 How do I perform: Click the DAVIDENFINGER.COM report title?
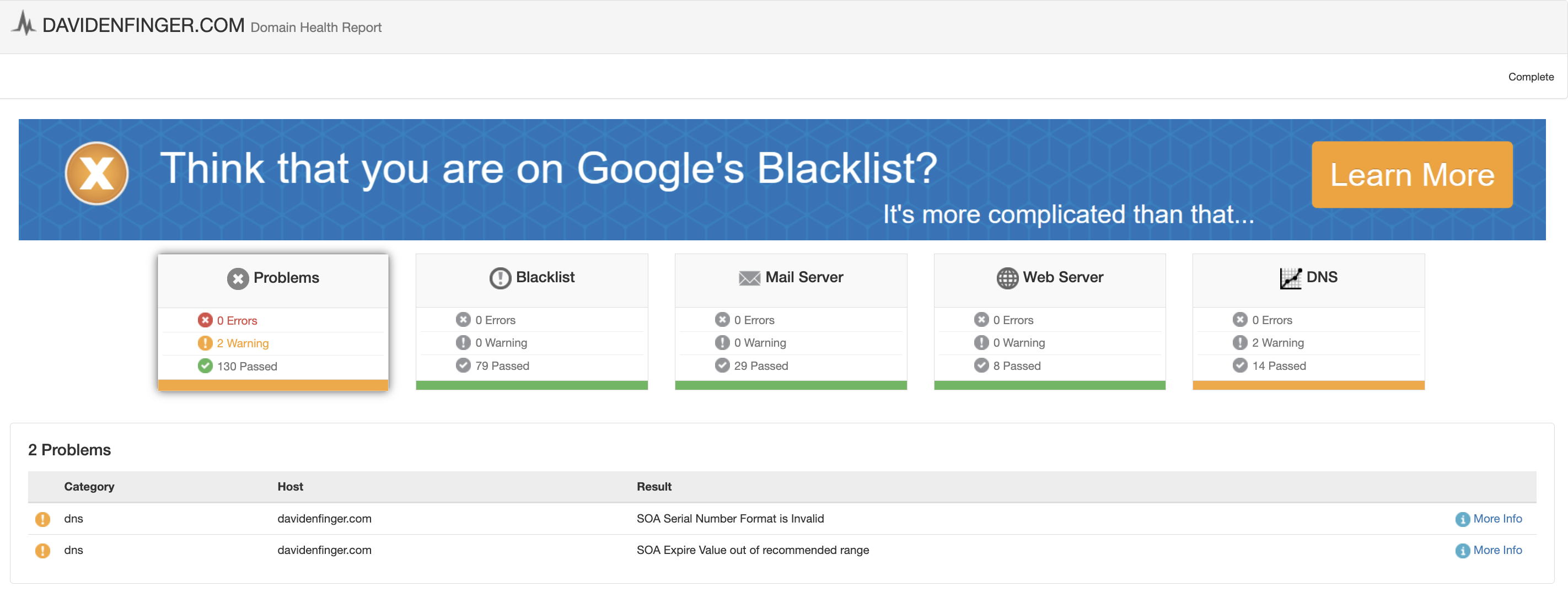143,25
